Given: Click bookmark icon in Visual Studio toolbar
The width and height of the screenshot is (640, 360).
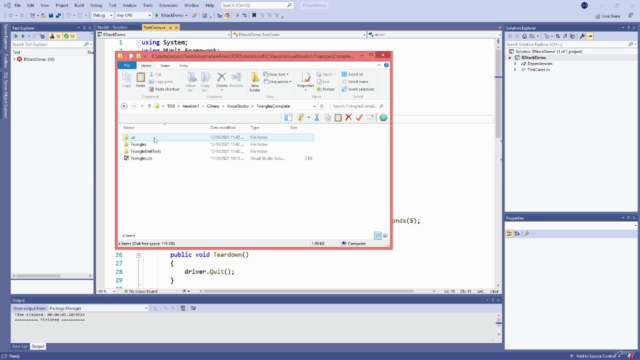Looking at the screenshot, I should 254,16.
